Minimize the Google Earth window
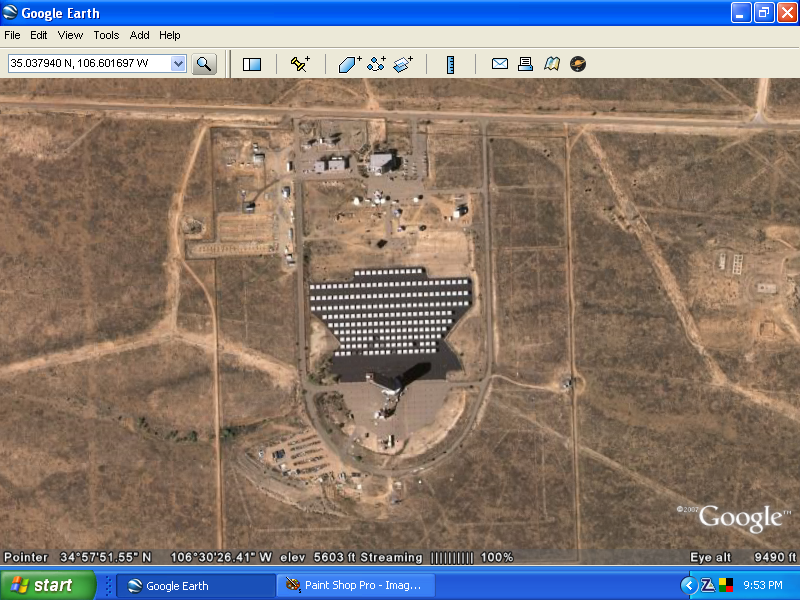The width and height of the screenshot is (800, 600). 741,13
